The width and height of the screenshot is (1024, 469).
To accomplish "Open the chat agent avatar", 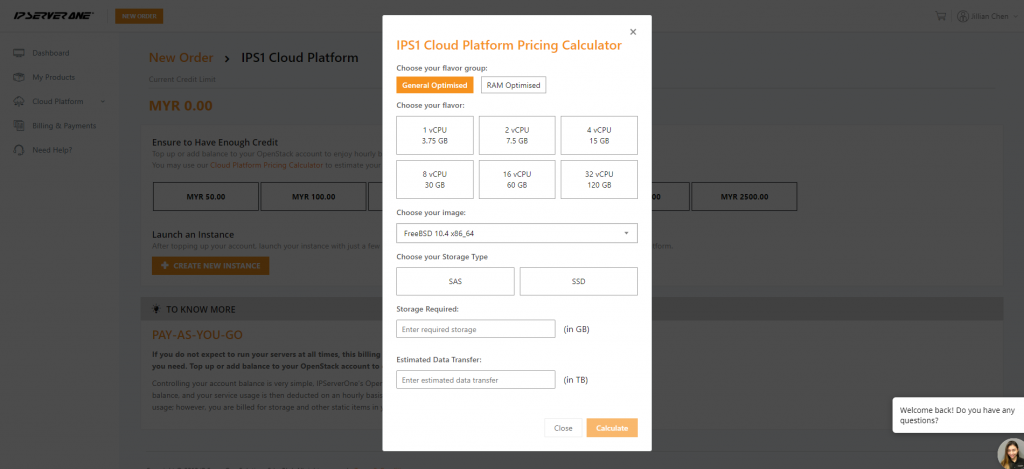I will coord(1011,454).
